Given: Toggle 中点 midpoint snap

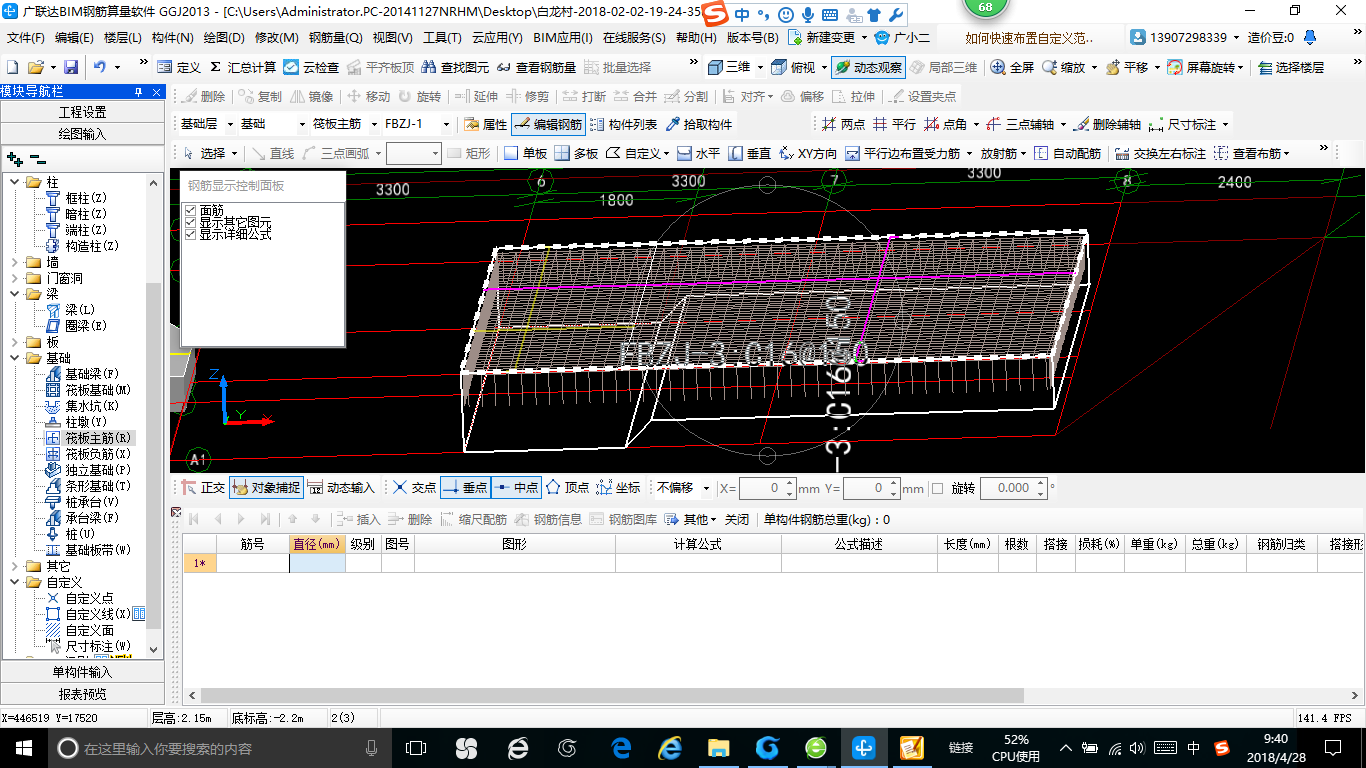Looking at the screenshot, I should [x=516, y=488].
